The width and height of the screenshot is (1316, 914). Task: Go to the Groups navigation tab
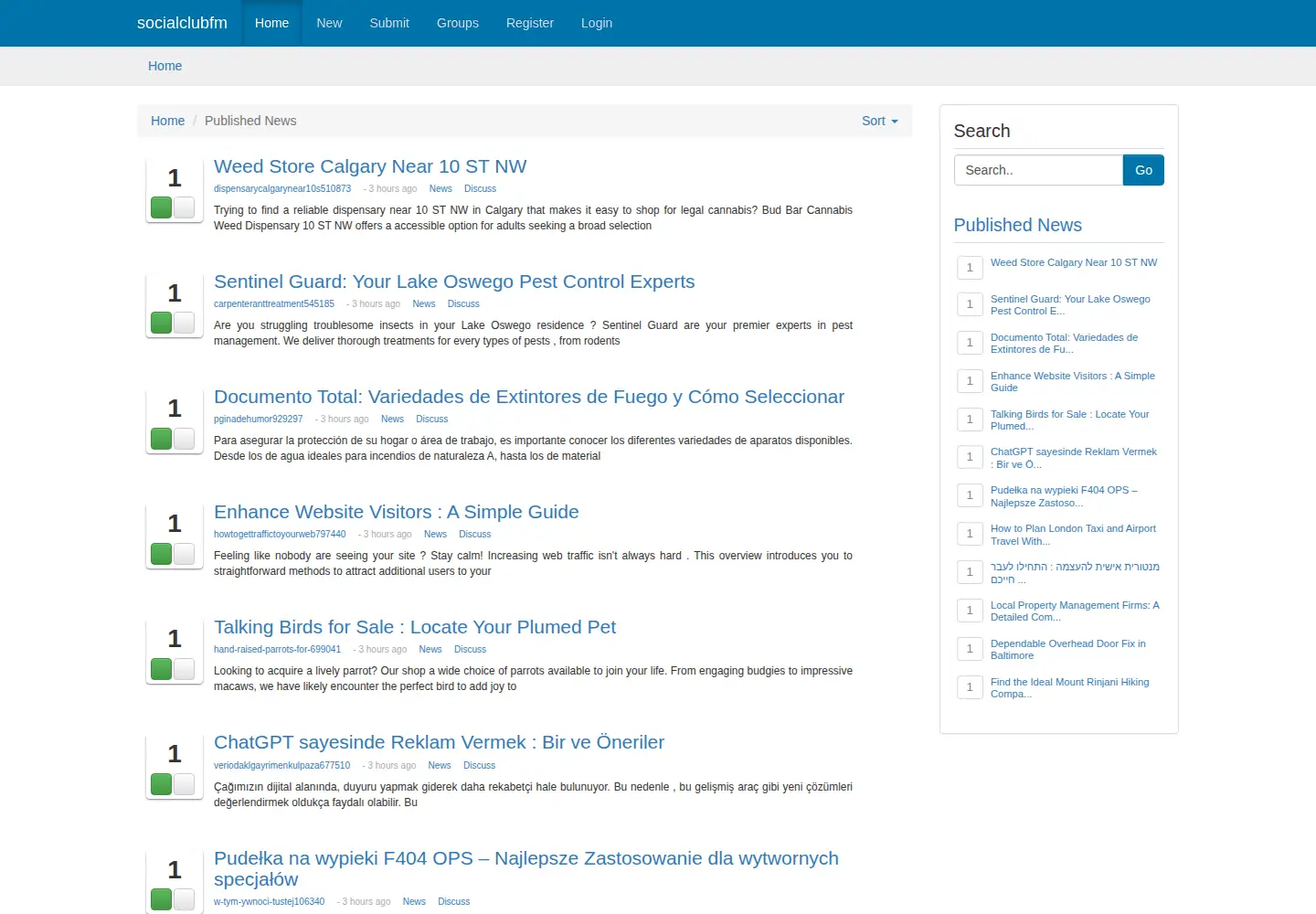(x=458, y=23)
